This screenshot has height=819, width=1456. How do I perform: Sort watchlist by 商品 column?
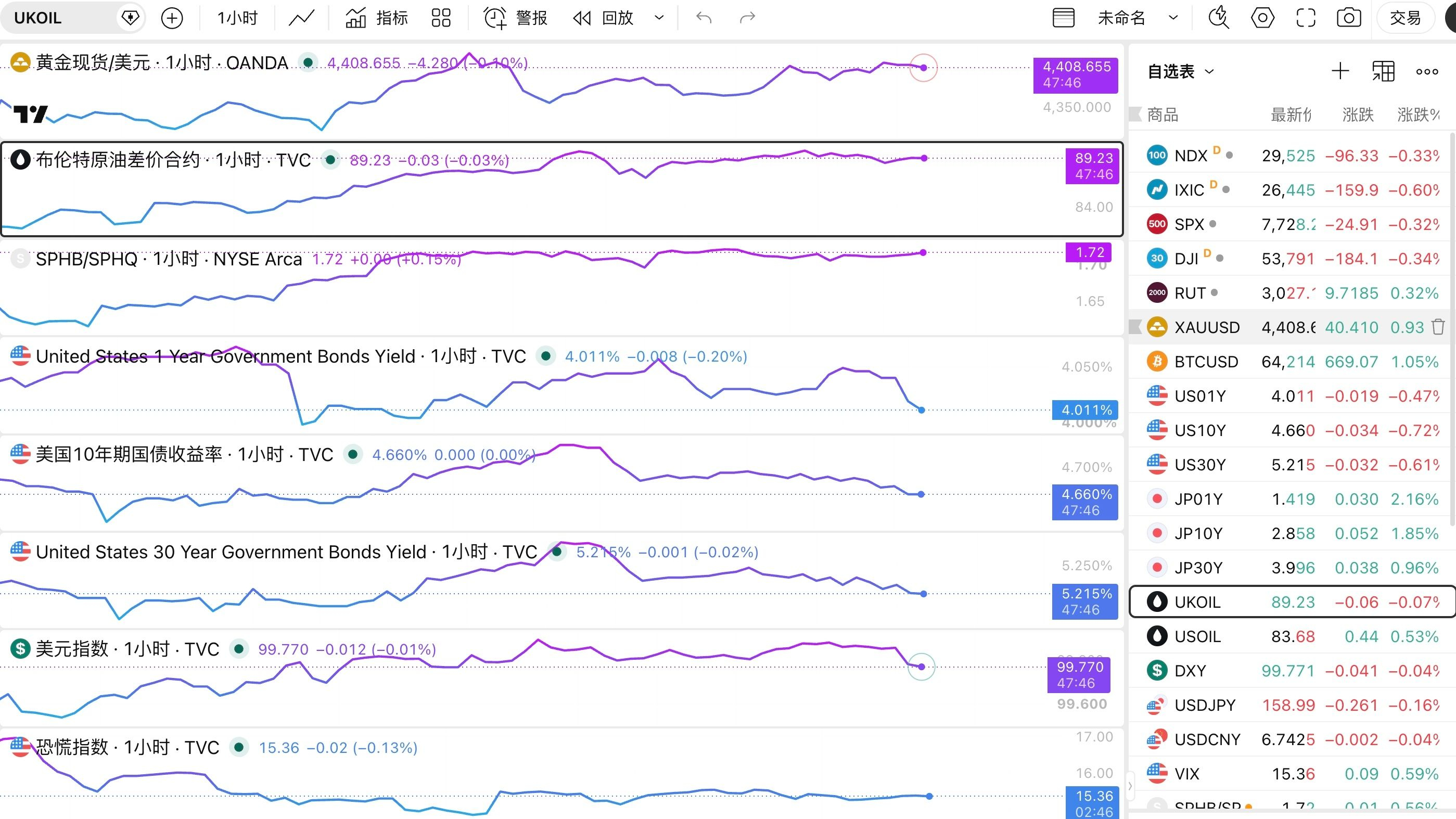[1163, 116]
